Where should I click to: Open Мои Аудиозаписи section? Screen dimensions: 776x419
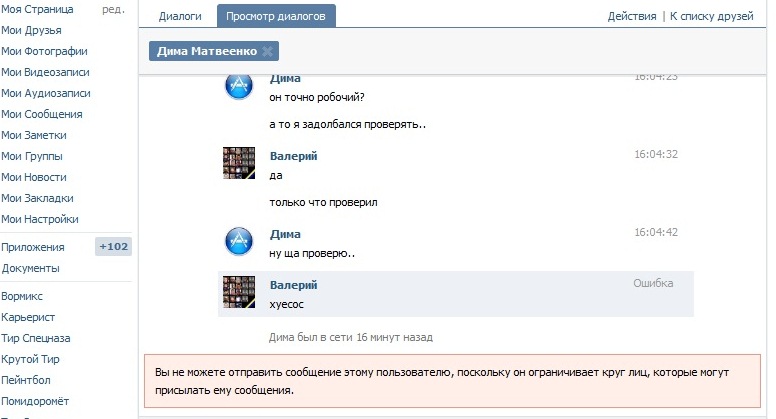[46, 93]
